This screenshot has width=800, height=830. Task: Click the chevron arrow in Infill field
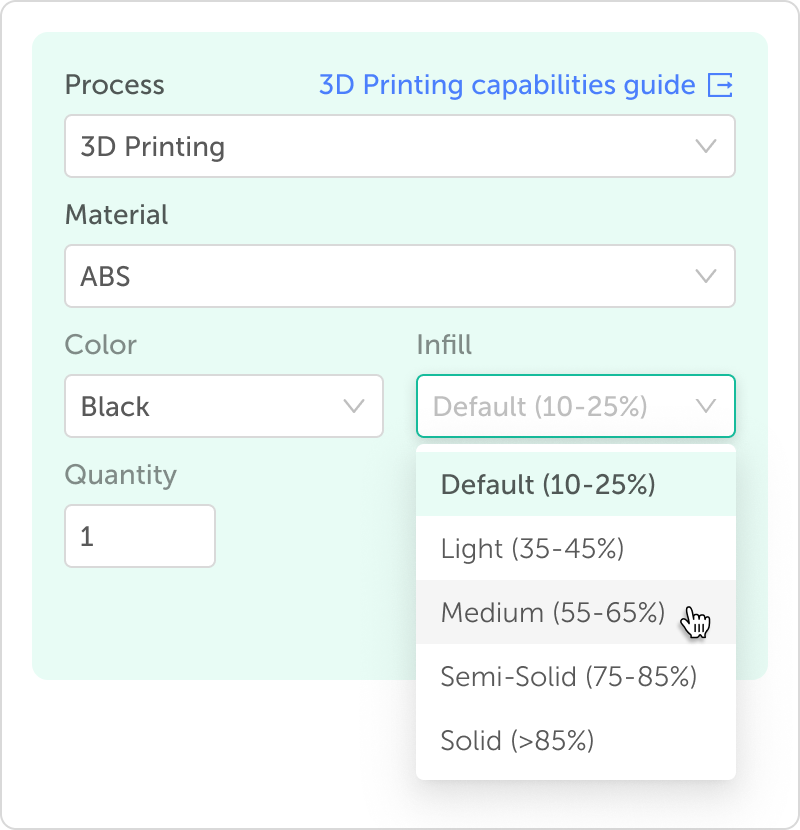point(706,406)
